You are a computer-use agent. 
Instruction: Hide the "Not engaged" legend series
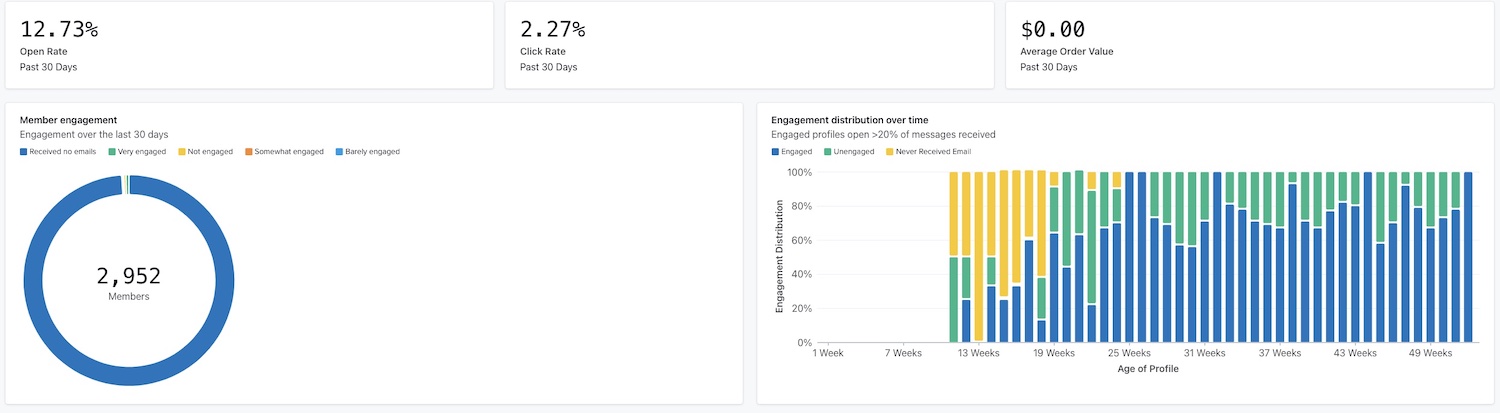click(x=209, y=152)
